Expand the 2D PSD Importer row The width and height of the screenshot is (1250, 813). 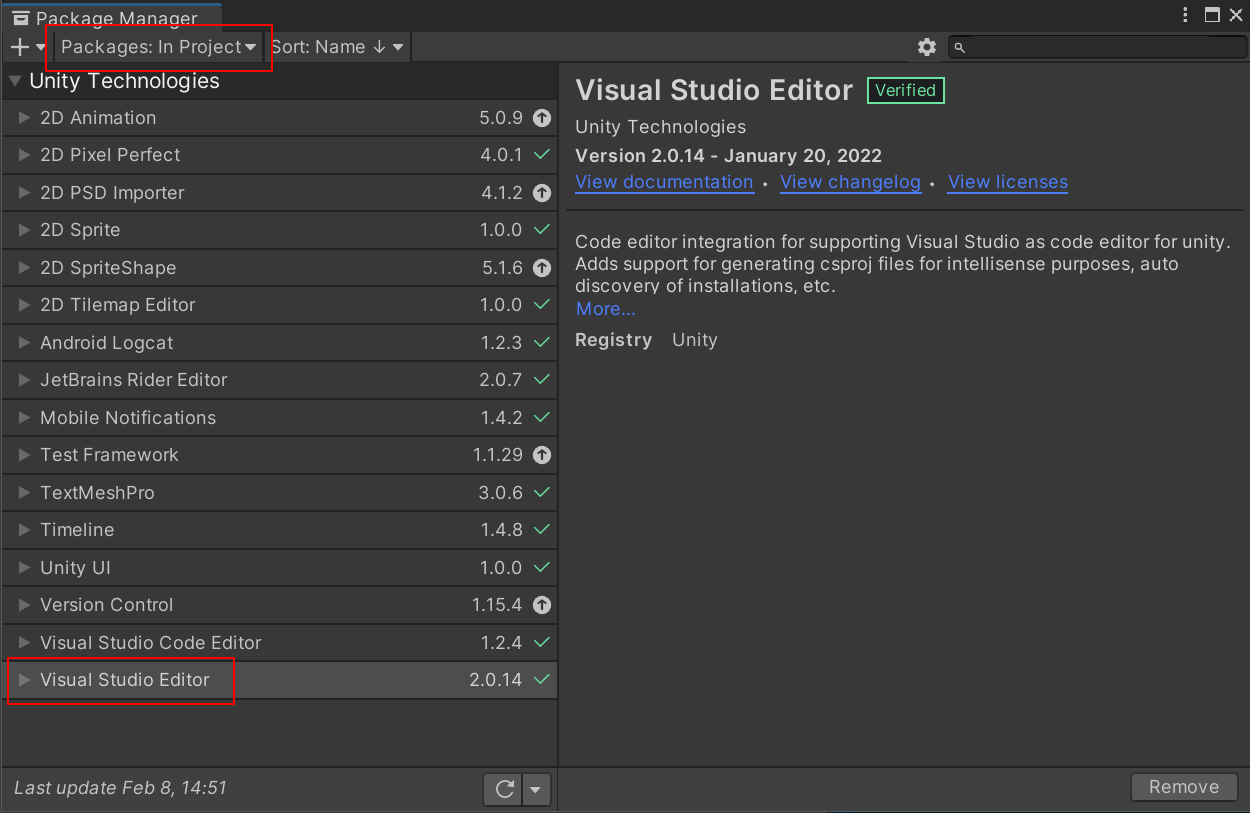(25, 193)
